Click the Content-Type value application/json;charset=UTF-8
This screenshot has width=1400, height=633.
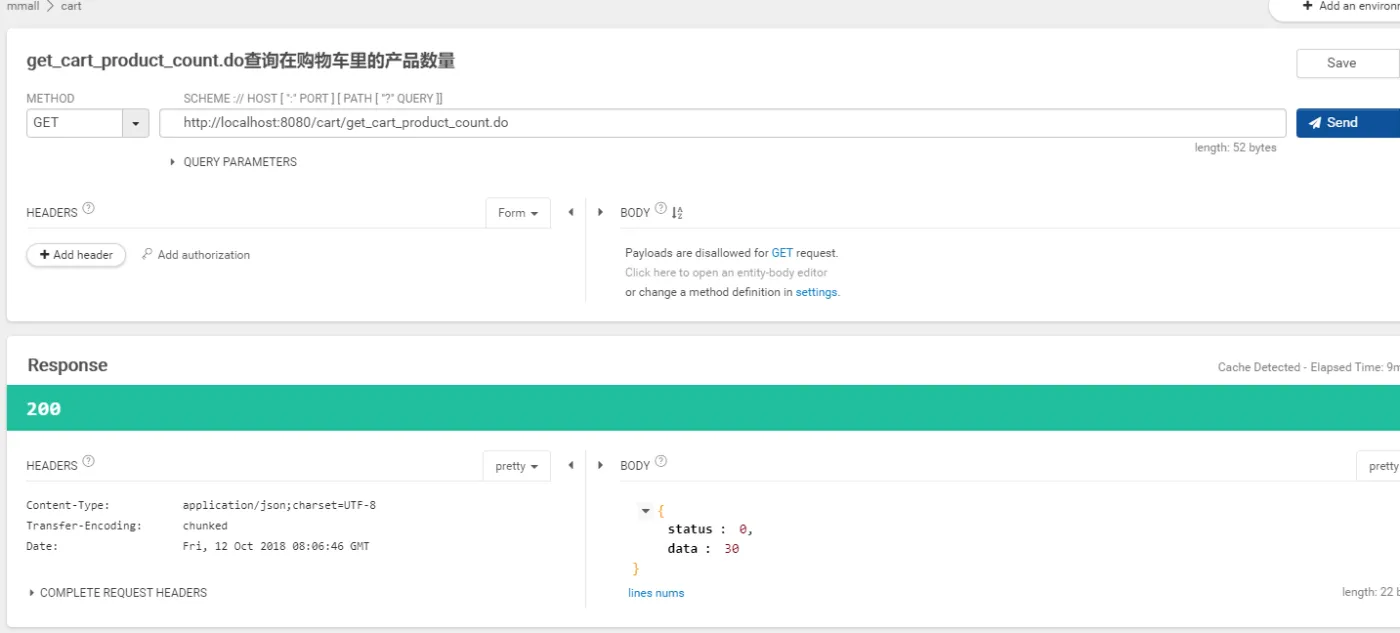tap(279, 505)
